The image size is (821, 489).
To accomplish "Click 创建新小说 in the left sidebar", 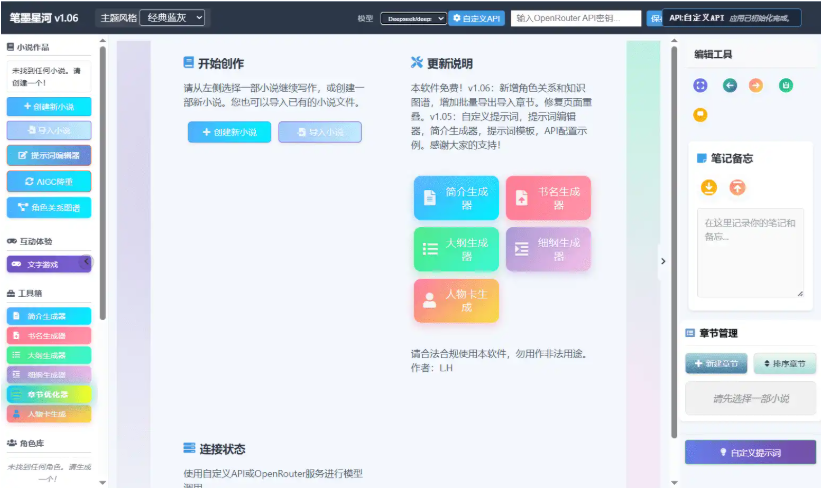I will point(49,106).
